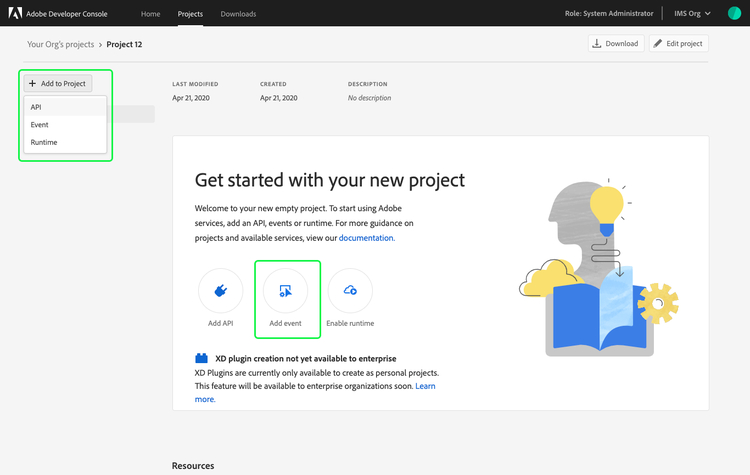
Task: Click the Resources heading
Action: [x=193, y=465]
